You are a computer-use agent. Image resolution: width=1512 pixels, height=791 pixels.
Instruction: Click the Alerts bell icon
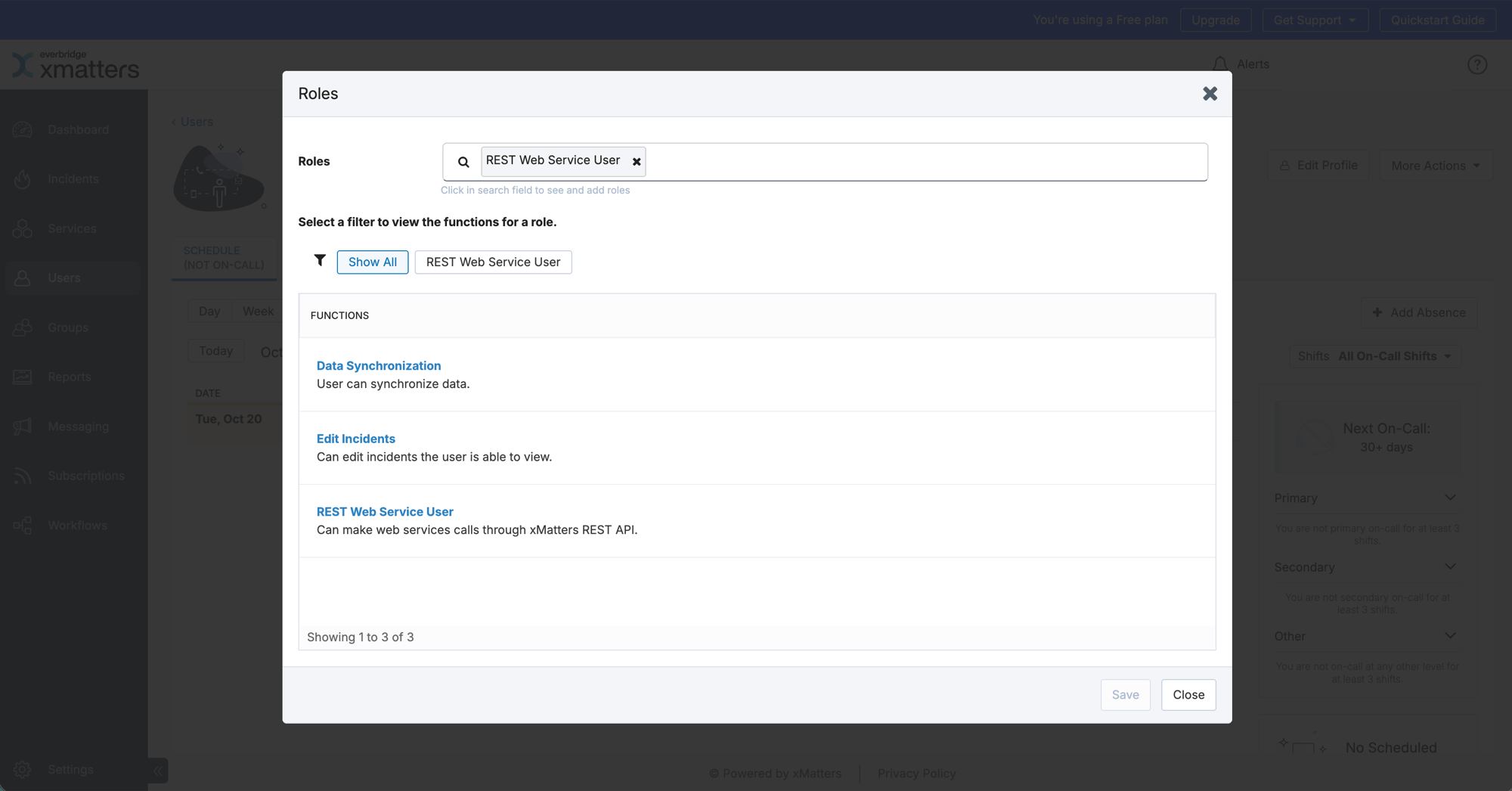(1219, 64)
